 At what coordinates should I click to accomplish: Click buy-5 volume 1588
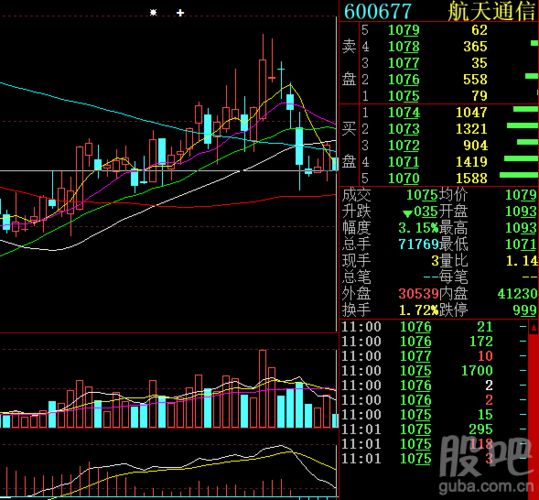(472, 178)
